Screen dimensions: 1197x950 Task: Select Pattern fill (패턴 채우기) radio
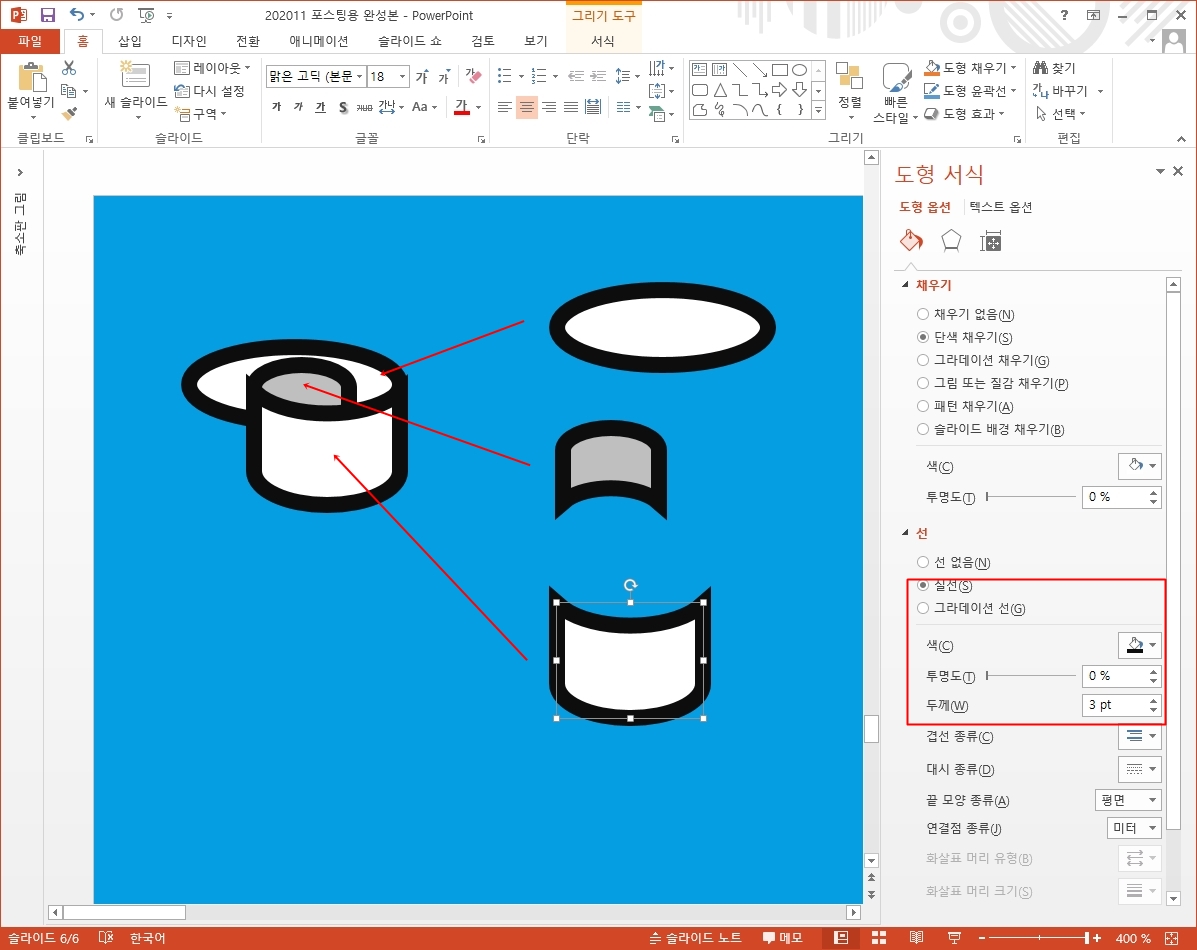[x=923, y=406]
